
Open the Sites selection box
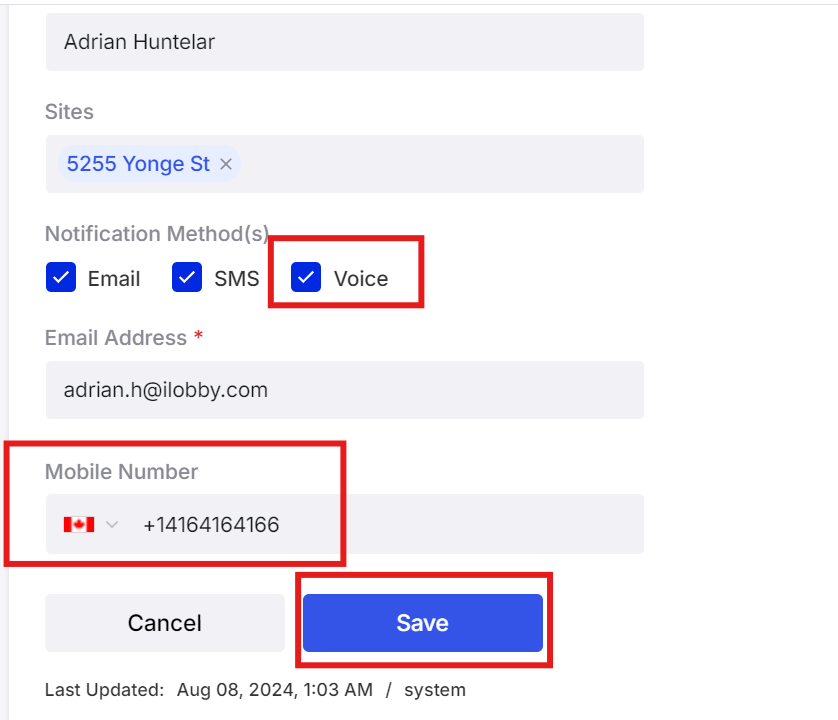click(x=345, y=164)
